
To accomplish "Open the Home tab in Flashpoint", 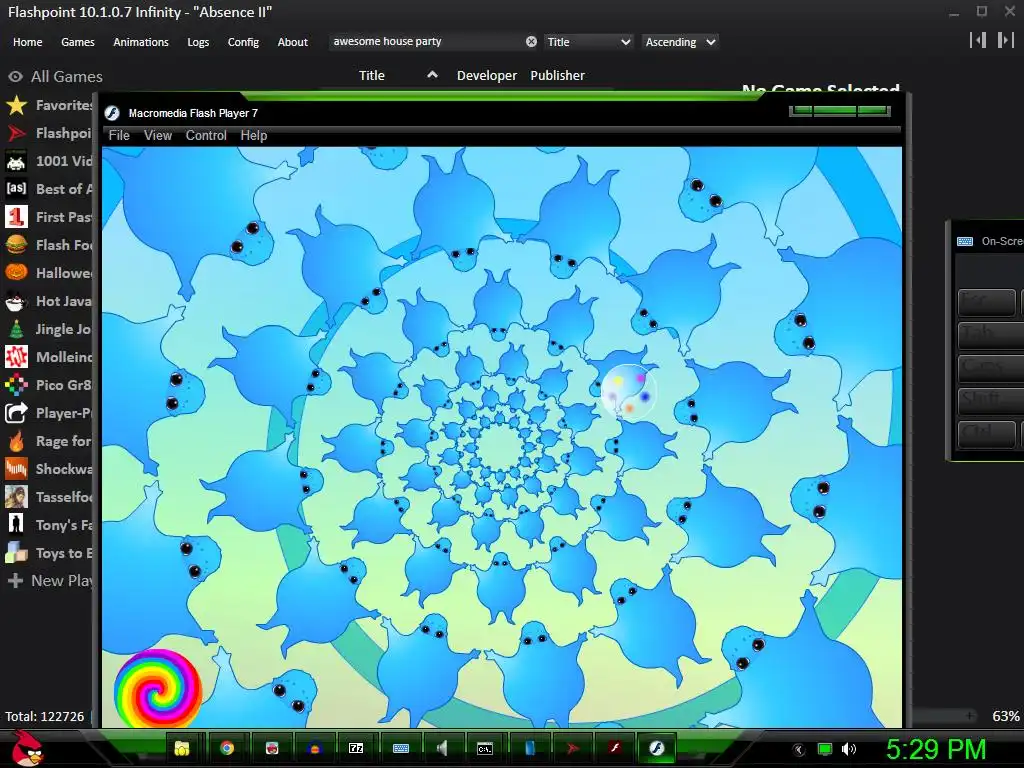I will point(27,42).
